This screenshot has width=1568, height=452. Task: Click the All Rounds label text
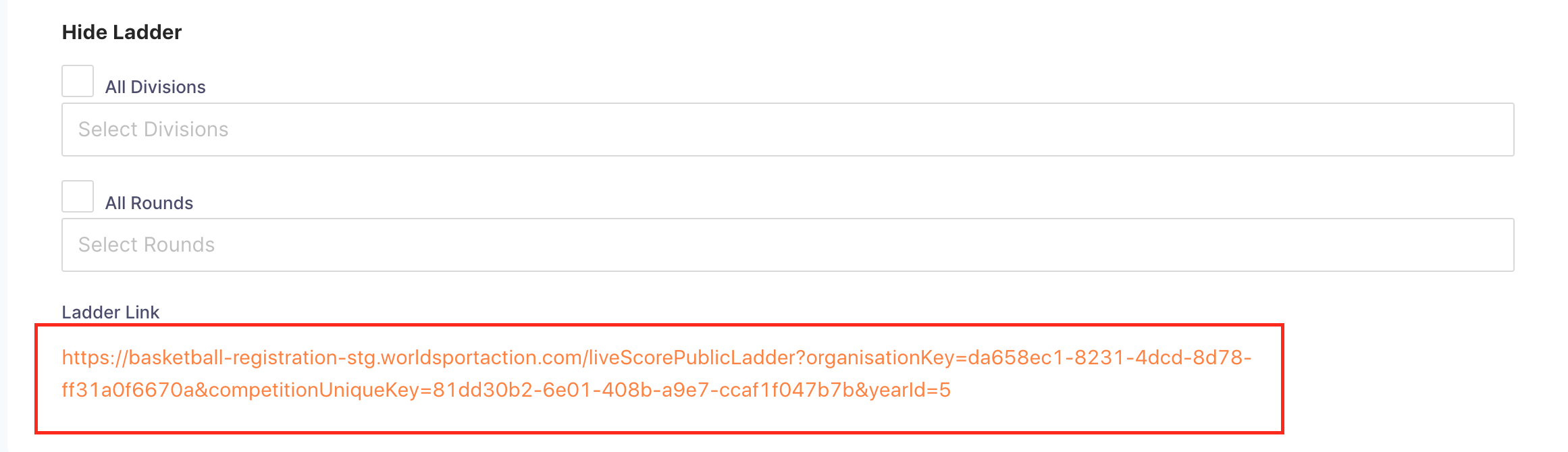point(149,203)
